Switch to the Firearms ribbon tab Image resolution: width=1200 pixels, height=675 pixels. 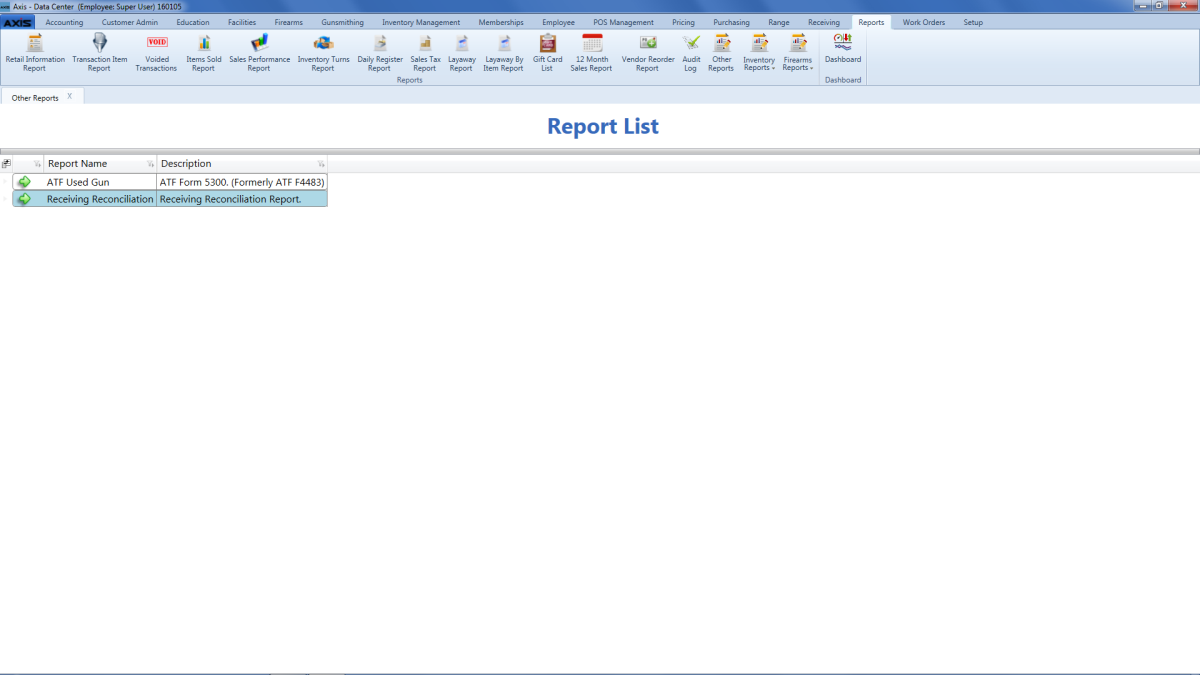point(289,22)
